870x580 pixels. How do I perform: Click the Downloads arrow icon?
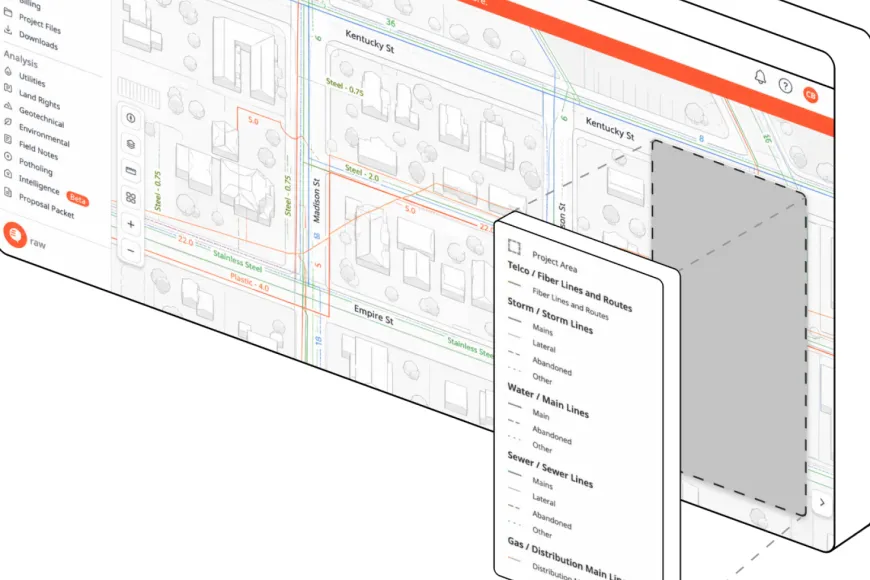point(8,29)
